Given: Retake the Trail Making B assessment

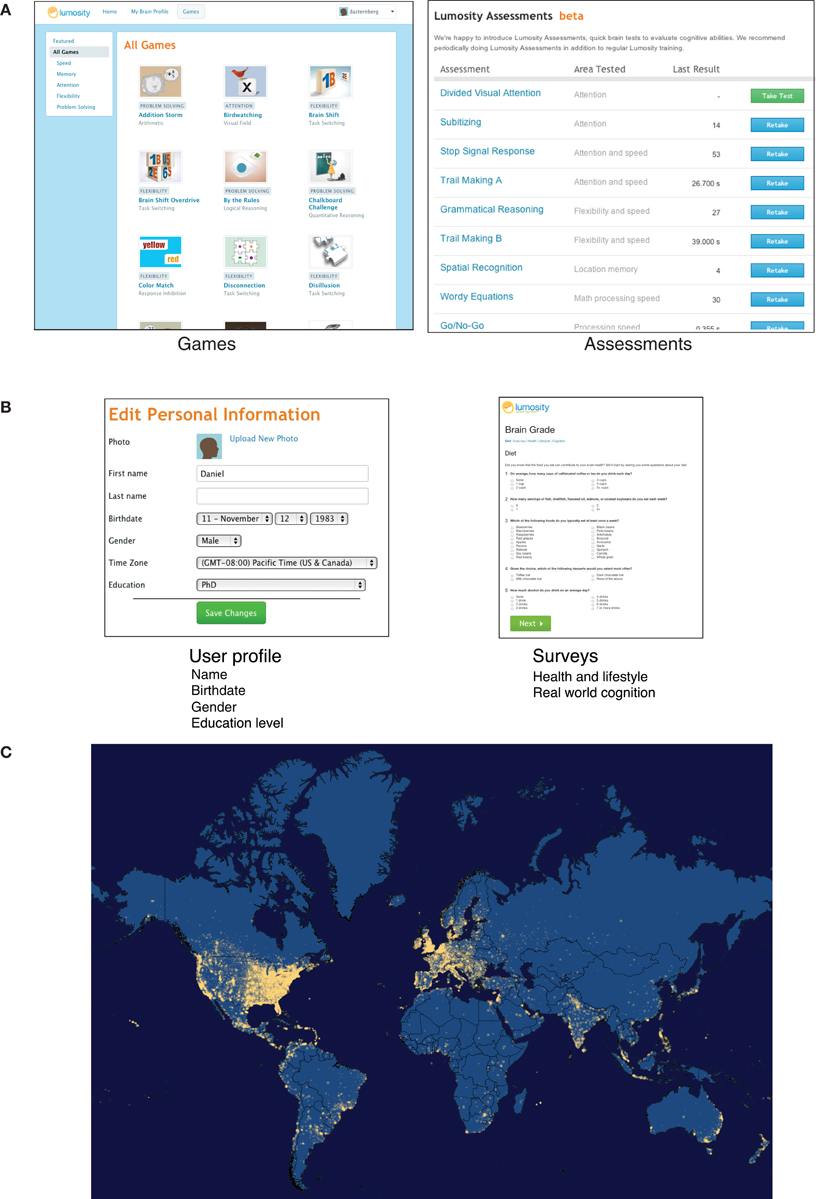Looking at the screenshot, I should tap(777, 241).
